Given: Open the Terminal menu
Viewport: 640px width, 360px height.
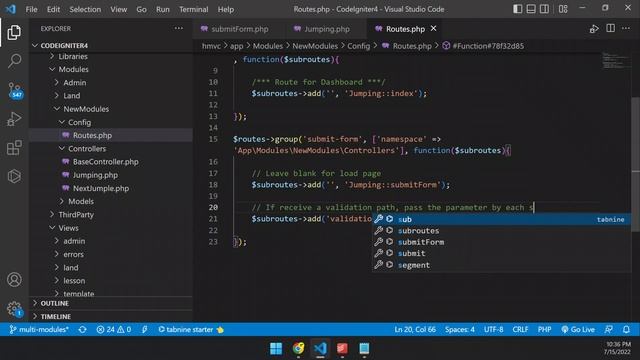Looking at the screenshot, I should (193, 9).
